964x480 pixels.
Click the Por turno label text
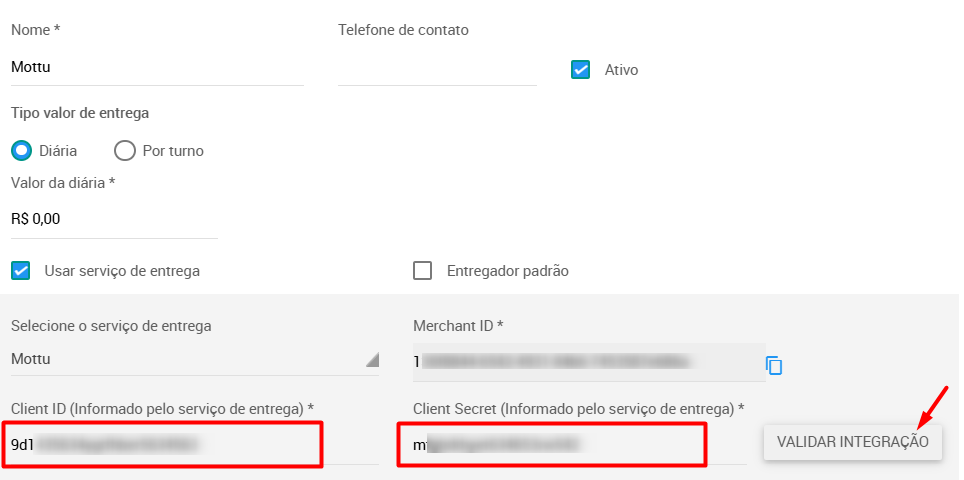click(x=173, y=151)
